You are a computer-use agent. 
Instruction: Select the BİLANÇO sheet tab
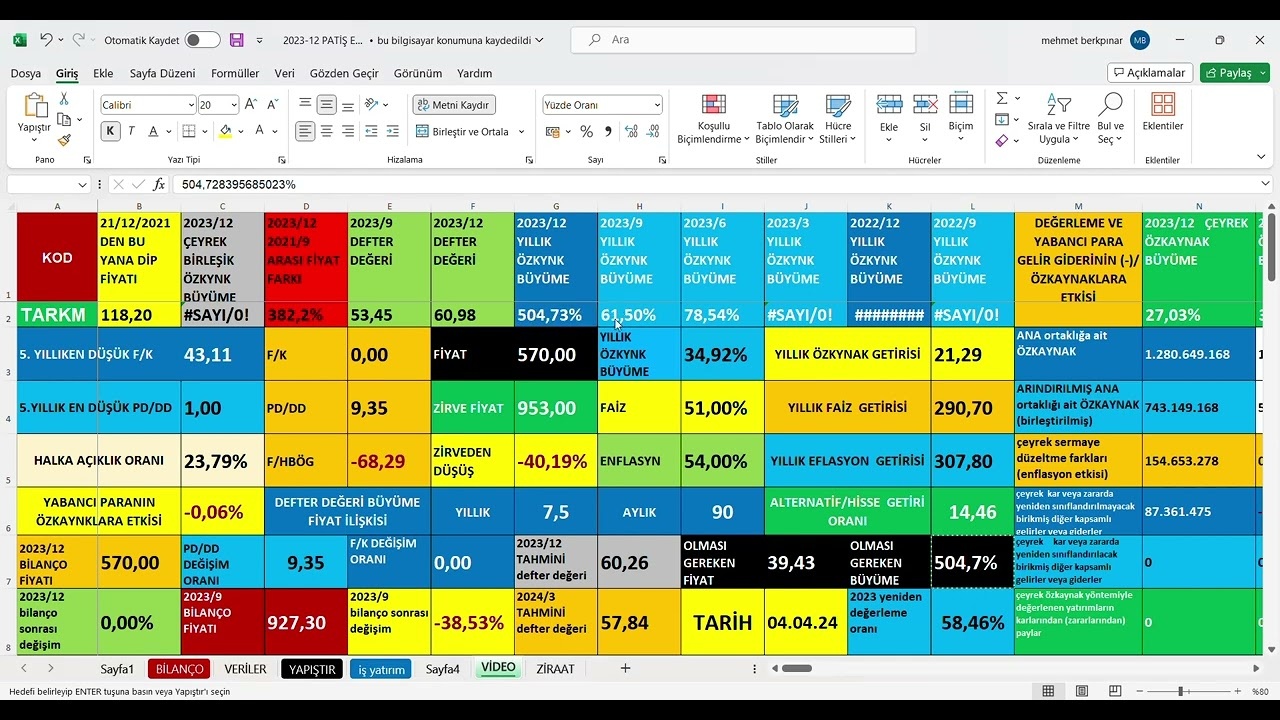click(x=179, y=669)
